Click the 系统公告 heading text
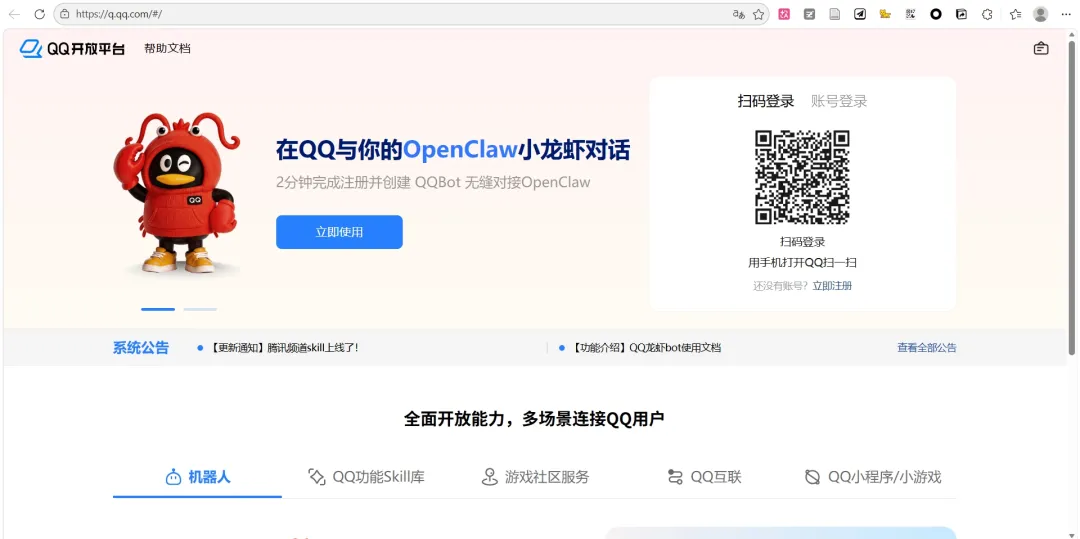The image size is (1080, 539). click(141, 348)
